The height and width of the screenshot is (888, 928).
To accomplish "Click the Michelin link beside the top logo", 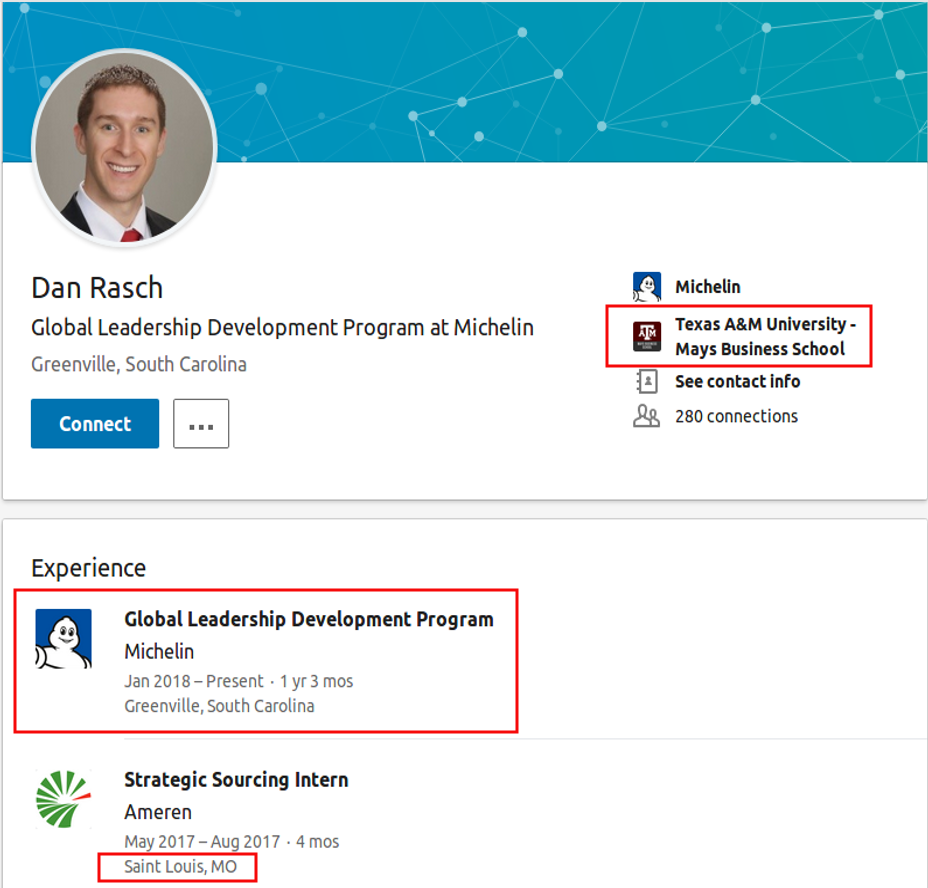I will click(708, 287).
